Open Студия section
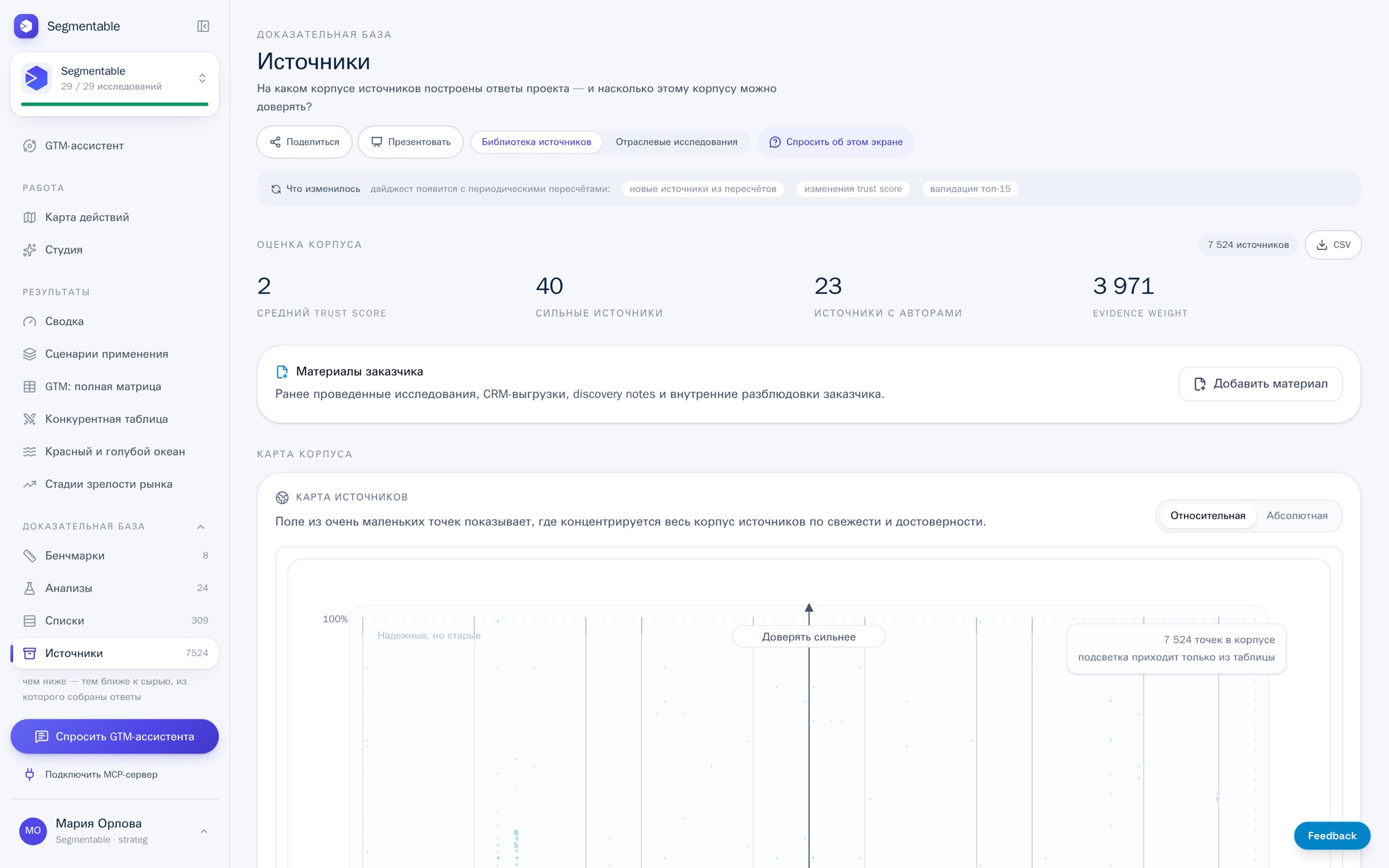This screenshot has height=868, width=1389. (x=115, y=250)
